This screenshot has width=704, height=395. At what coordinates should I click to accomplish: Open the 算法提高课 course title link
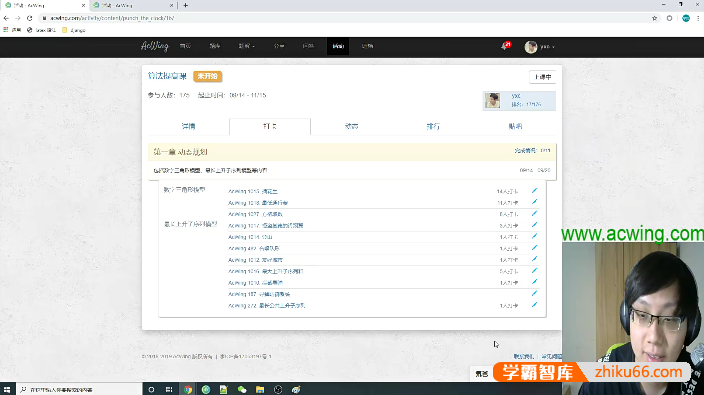[x=167, y=76]
